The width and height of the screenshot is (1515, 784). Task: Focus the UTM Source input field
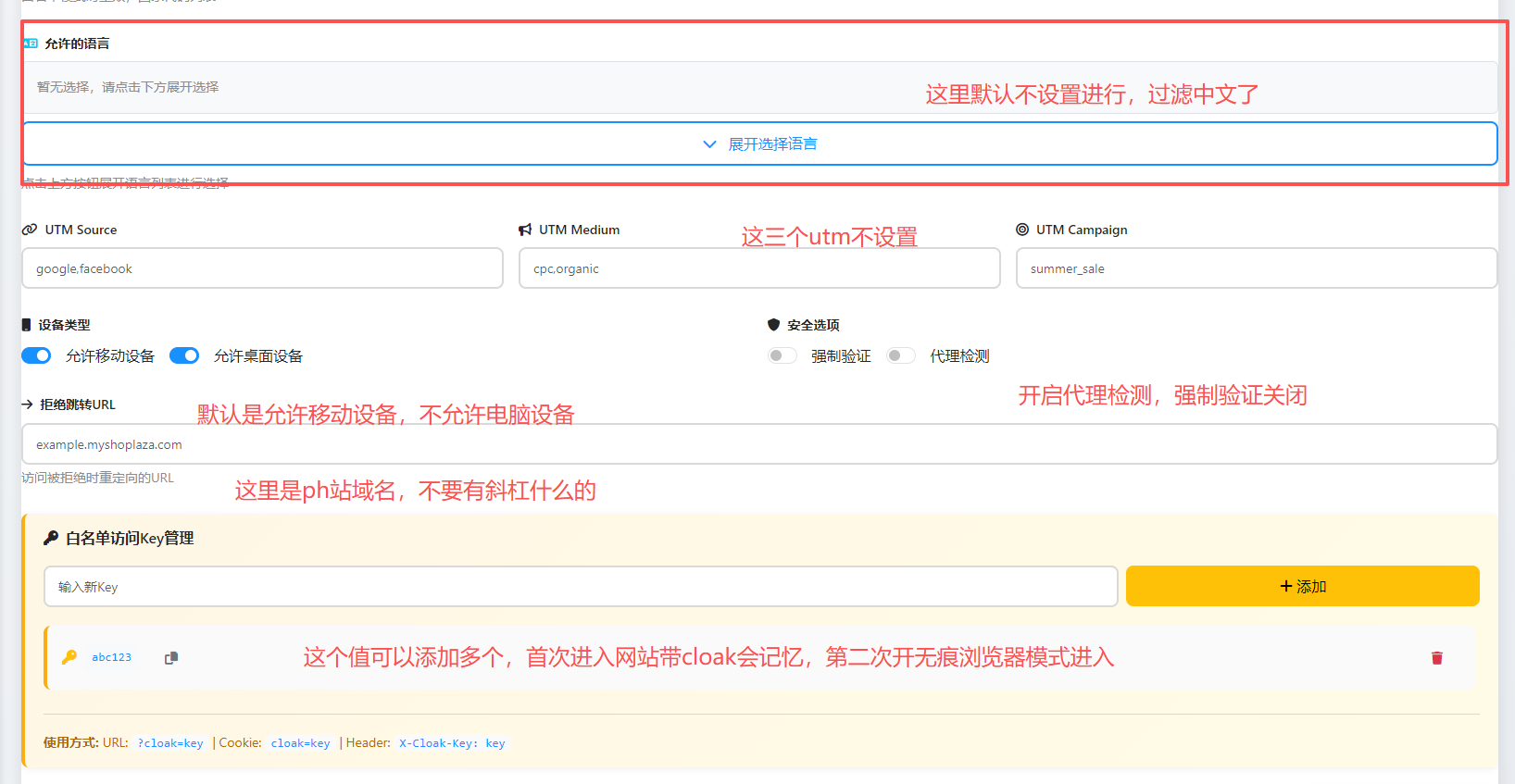tap(262, 268)
